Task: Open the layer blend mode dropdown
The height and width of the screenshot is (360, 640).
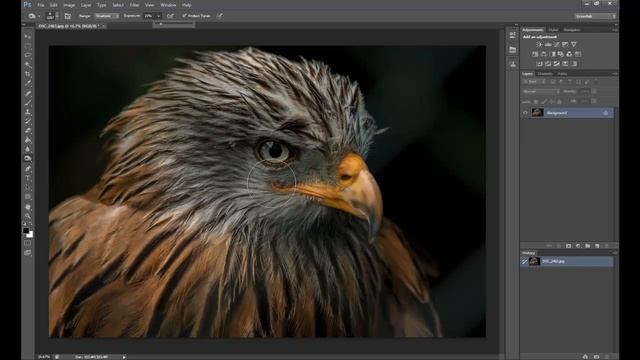Action: (541, 91)
